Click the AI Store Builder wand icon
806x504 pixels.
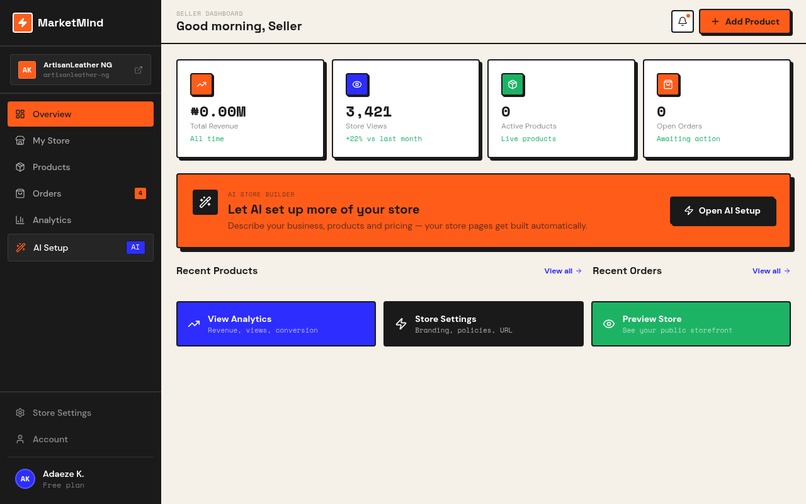click(x=205, y=202)
